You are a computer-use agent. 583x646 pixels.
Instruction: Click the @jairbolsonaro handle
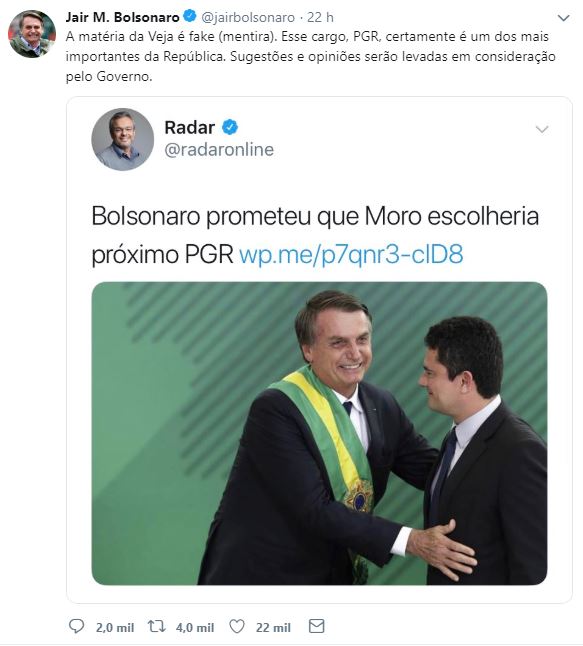coord(248,17)
